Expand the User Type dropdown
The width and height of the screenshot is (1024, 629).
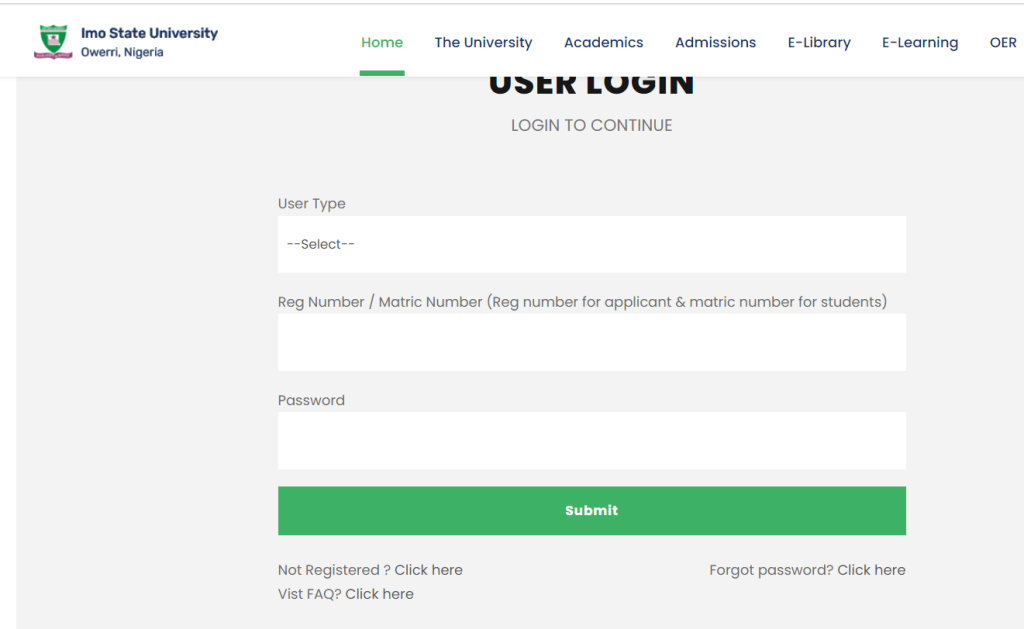[x=591, y=244]
